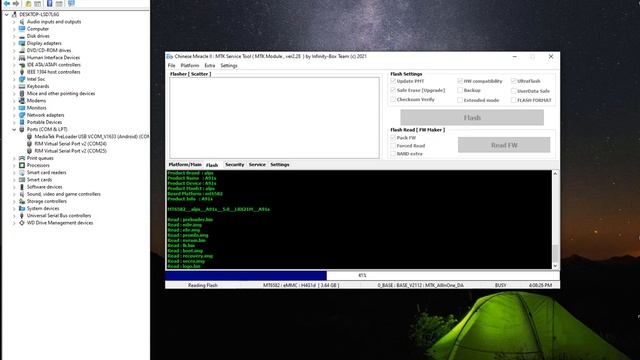Viewport: 640px width, 360px height.
Task: Click the System devices folder icon
Action: [x=22, y=208]
